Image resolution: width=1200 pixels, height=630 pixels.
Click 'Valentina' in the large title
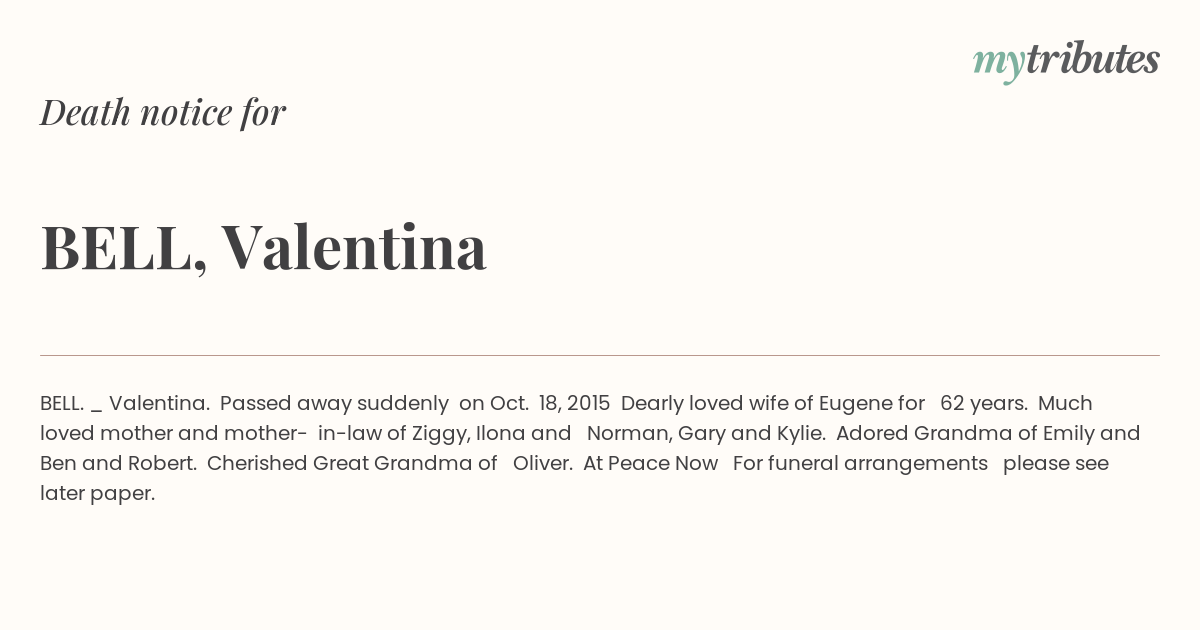click(354, 246)
